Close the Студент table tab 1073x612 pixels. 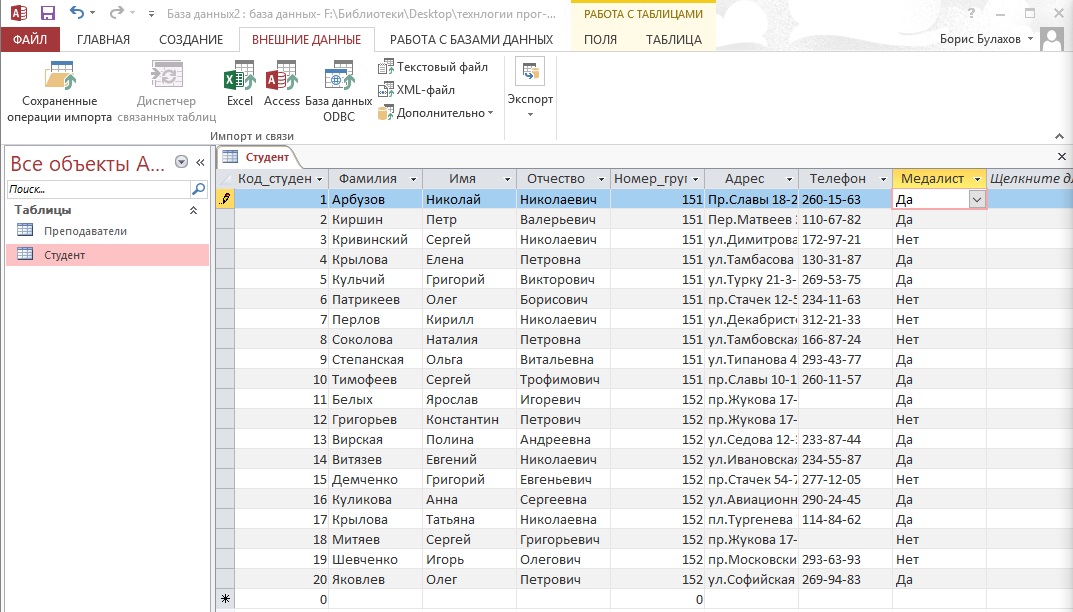point(1062,157)
